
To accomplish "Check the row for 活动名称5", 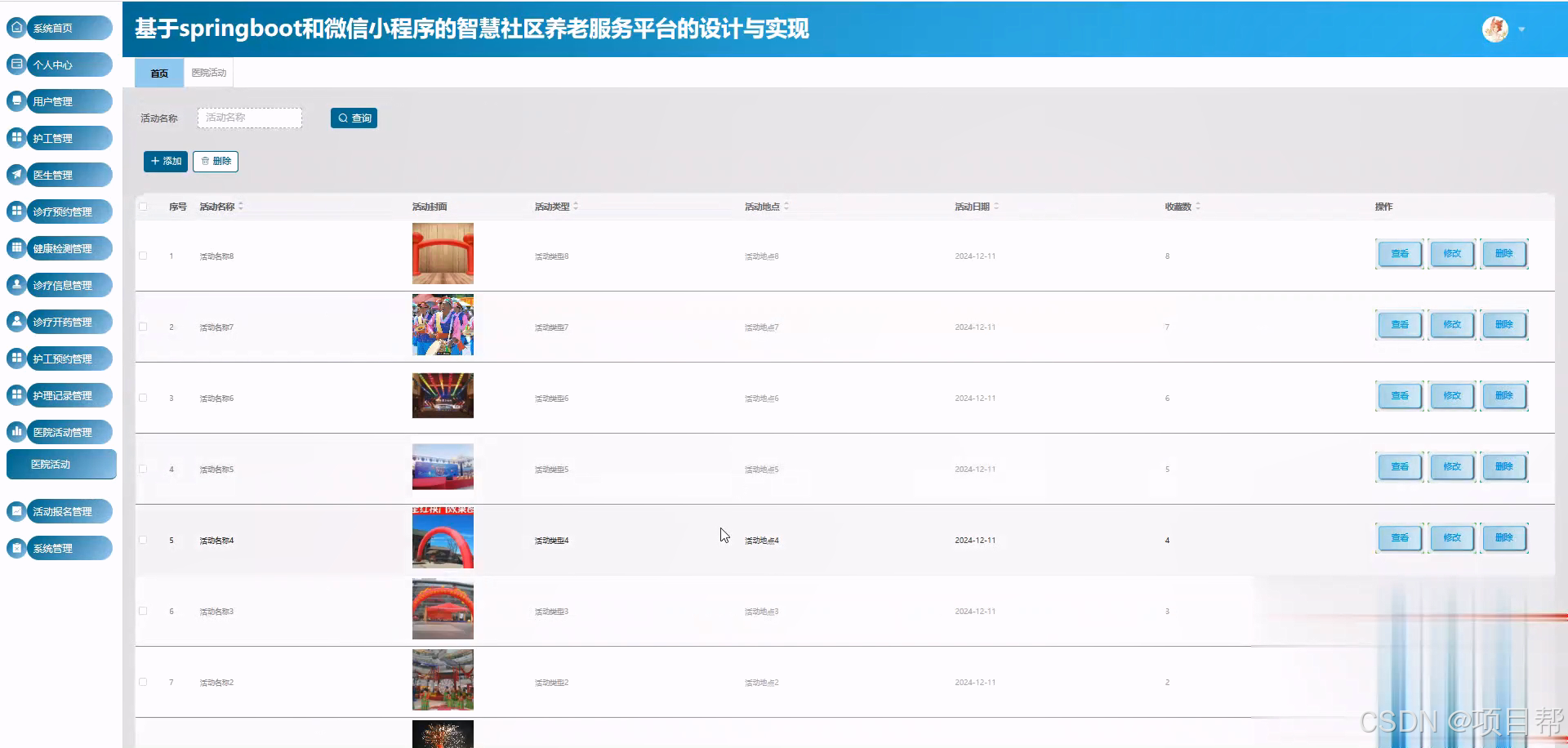I will pyautogui.click(x=143, y=469).
